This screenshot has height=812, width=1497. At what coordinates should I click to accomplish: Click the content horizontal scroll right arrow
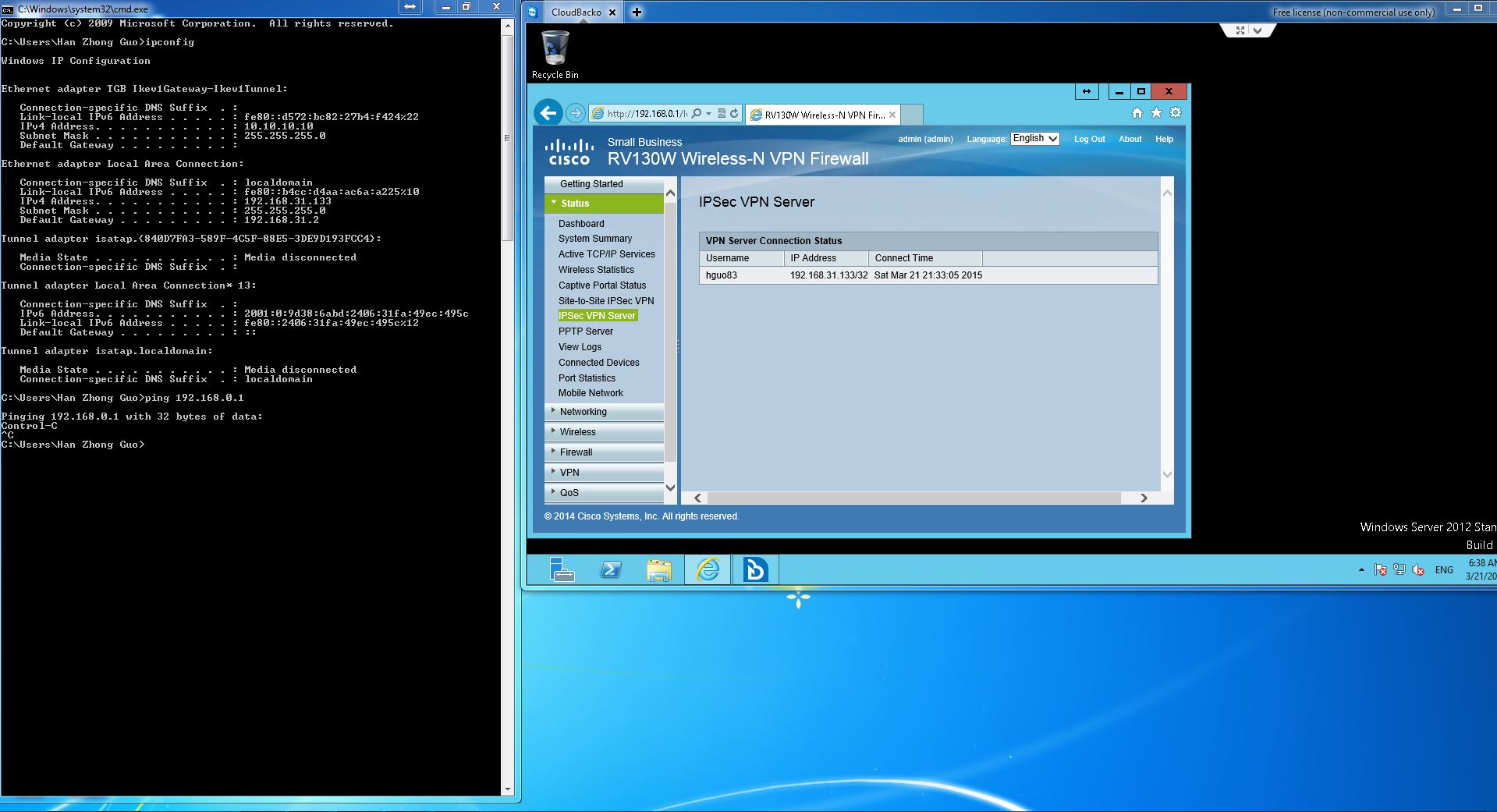(1144, 498)
